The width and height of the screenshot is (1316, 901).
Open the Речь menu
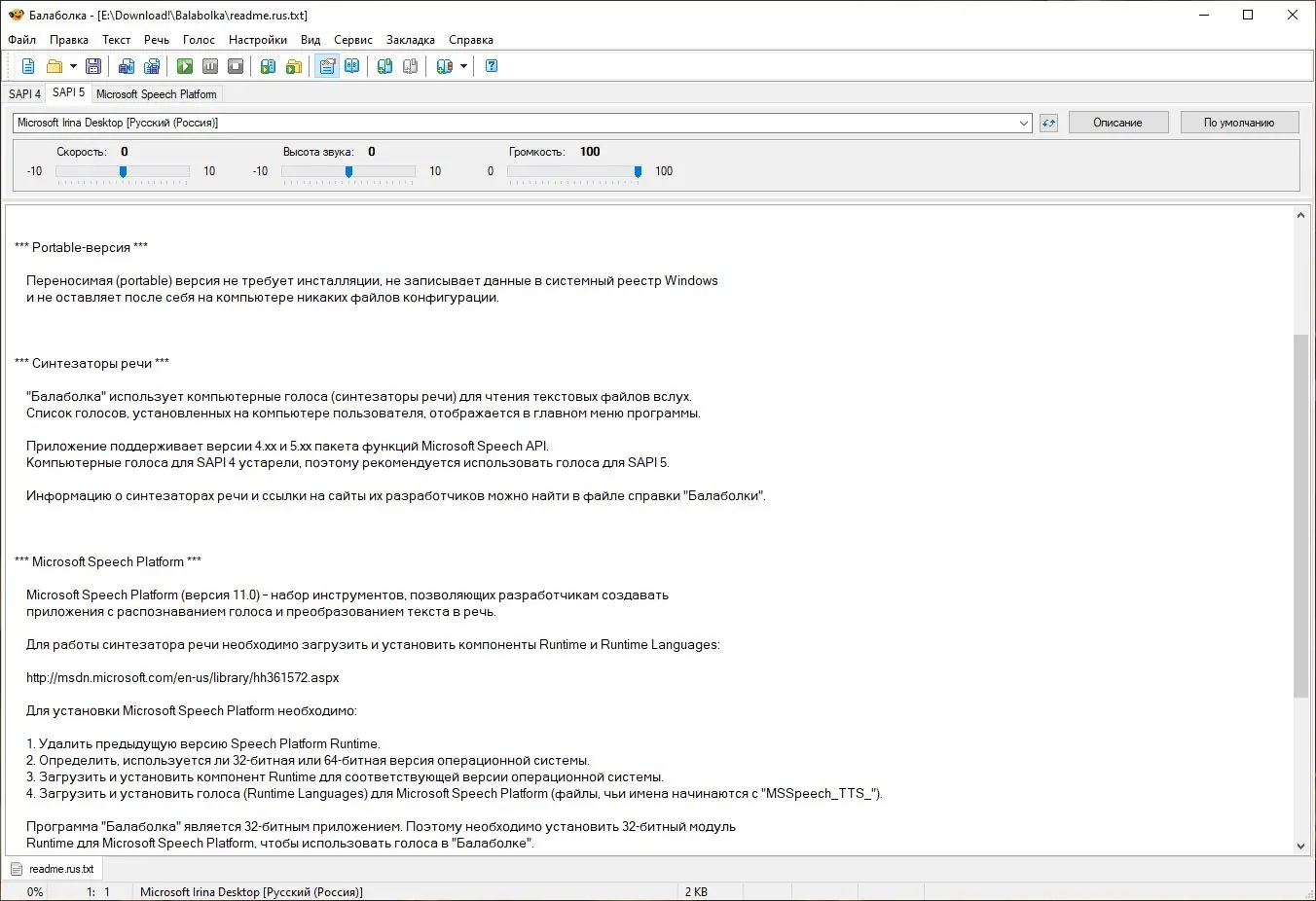coord(157,40)
